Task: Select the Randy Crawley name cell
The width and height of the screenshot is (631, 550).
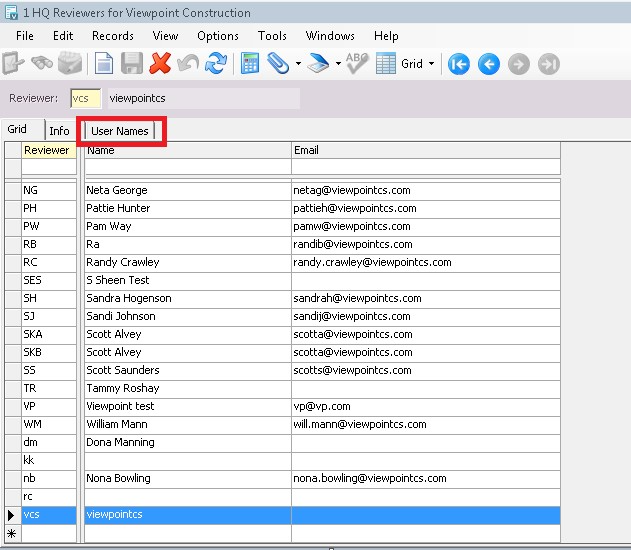Action: click(188, 262)
